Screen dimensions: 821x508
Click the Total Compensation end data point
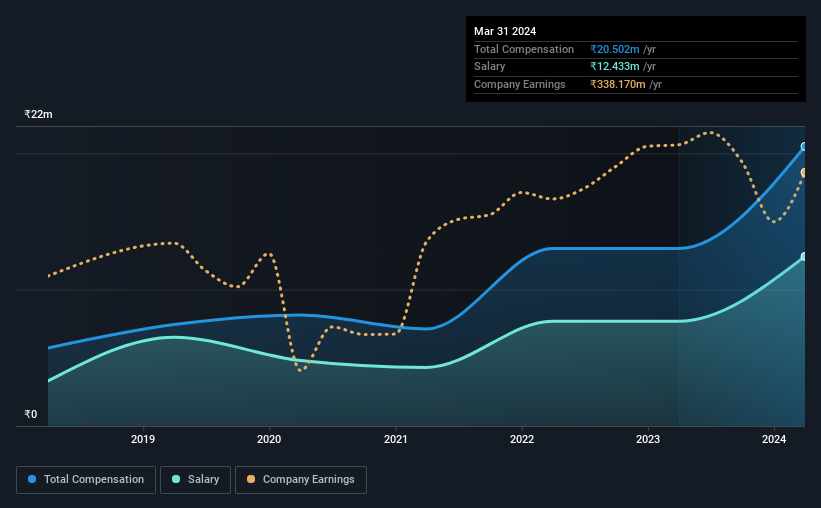point(804,147)
